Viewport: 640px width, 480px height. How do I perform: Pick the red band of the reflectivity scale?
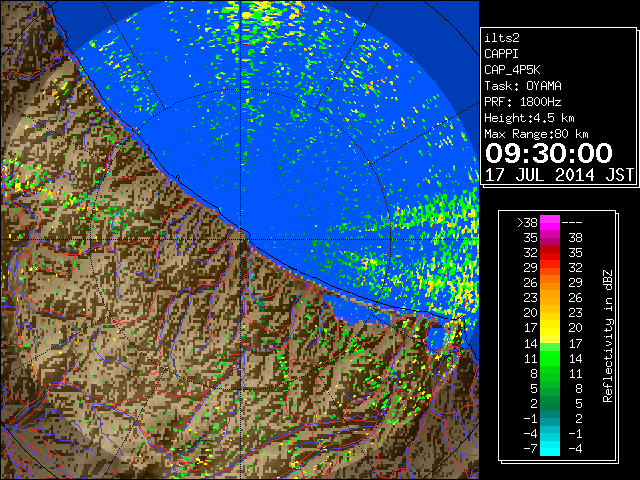click(x=550, y=253)
